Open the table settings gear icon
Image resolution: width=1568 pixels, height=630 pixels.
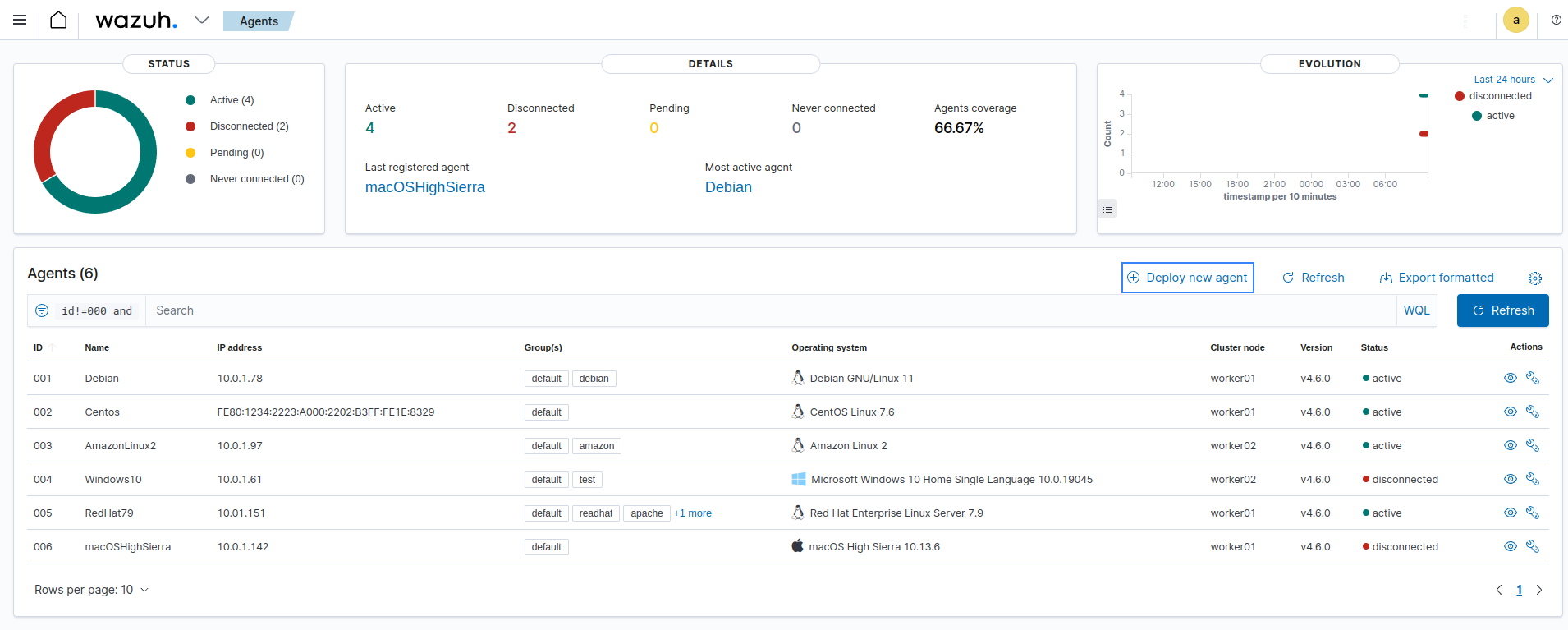[x=1535, y=278]
